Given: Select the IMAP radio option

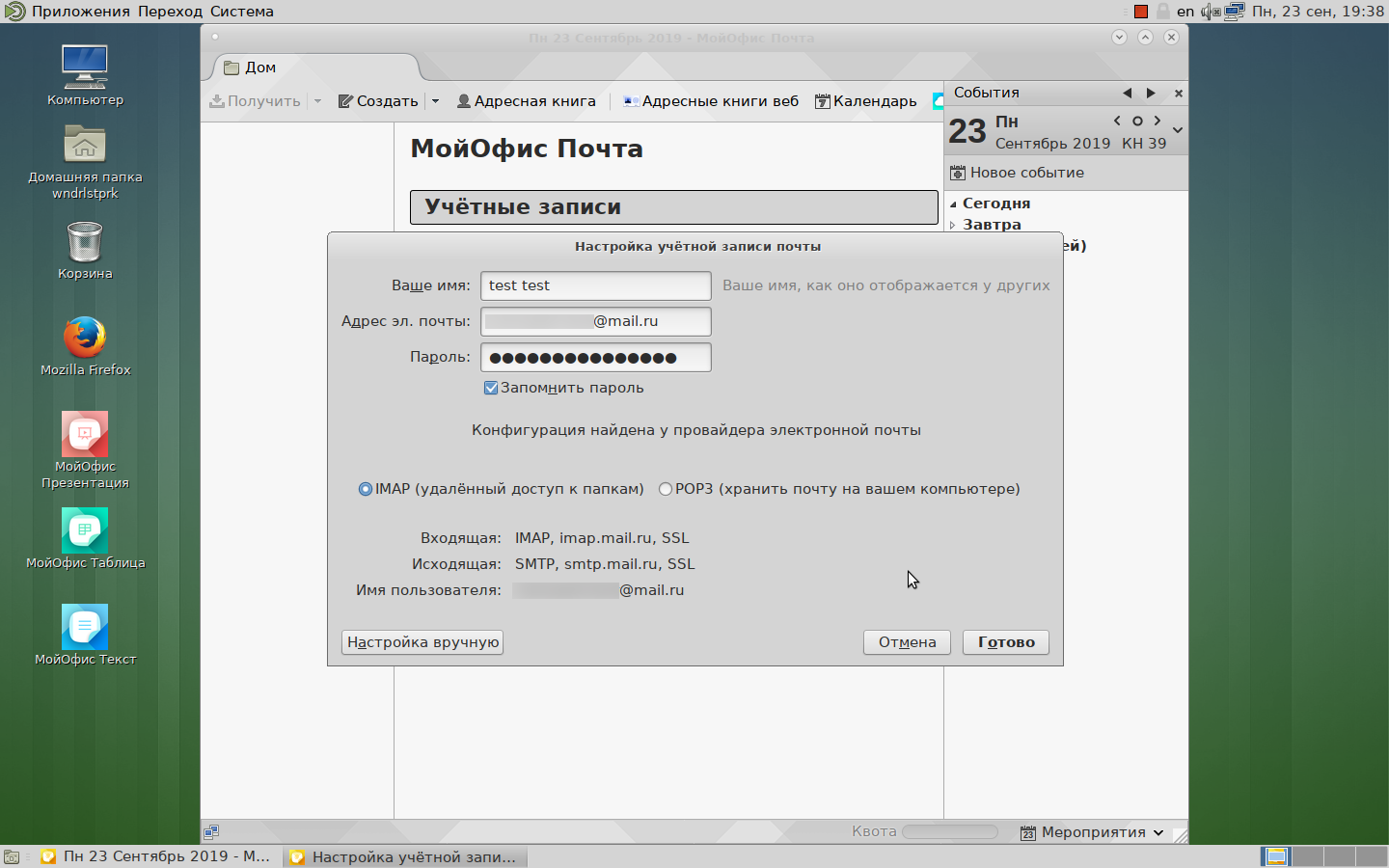Looking at the screenshot, I should click(x=366, y=489).
